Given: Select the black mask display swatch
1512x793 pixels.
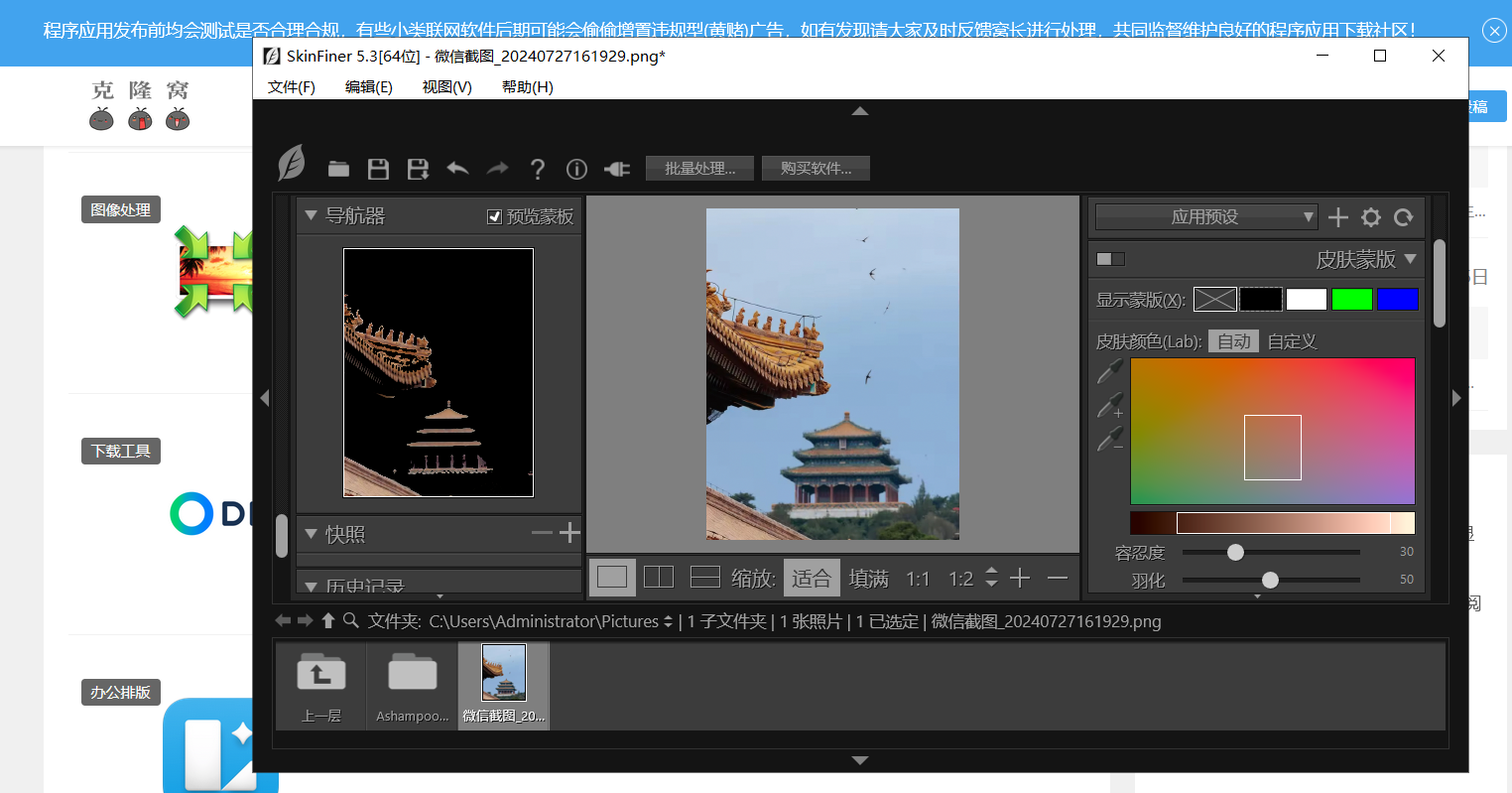Looking at the screenshot, I should coord(1261,299).
